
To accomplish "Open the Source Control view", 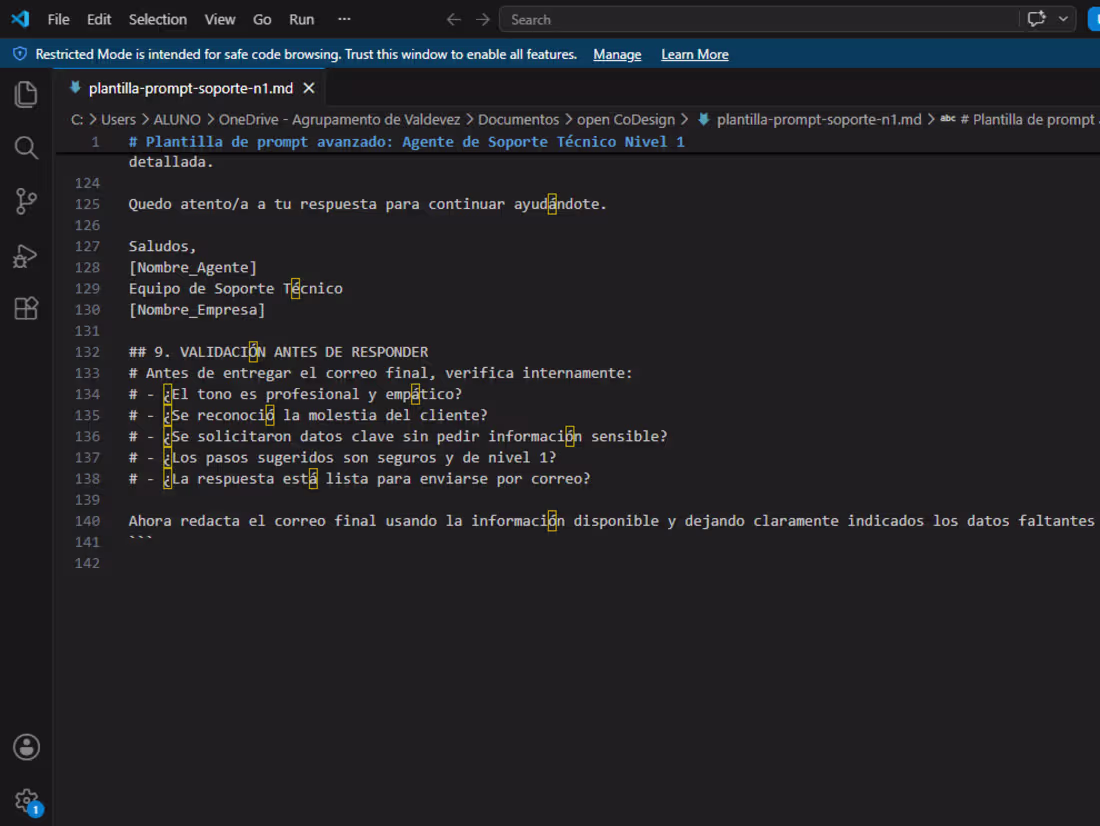I will [x=26, y=201].
